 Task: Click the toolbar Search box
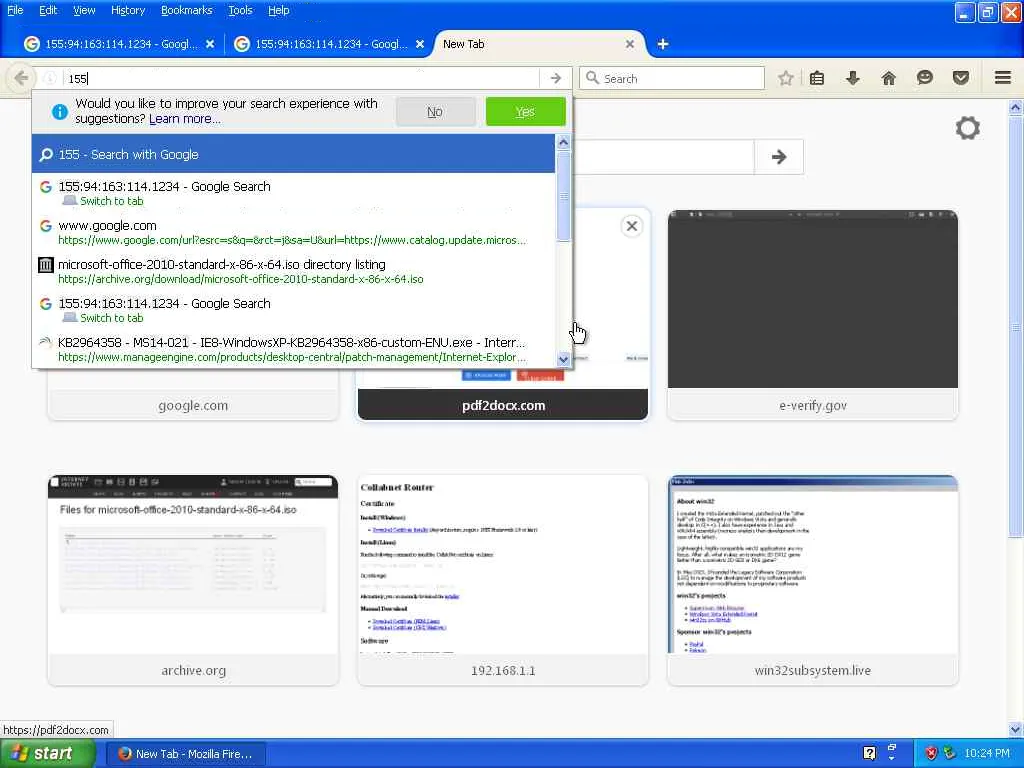point(671,78)
